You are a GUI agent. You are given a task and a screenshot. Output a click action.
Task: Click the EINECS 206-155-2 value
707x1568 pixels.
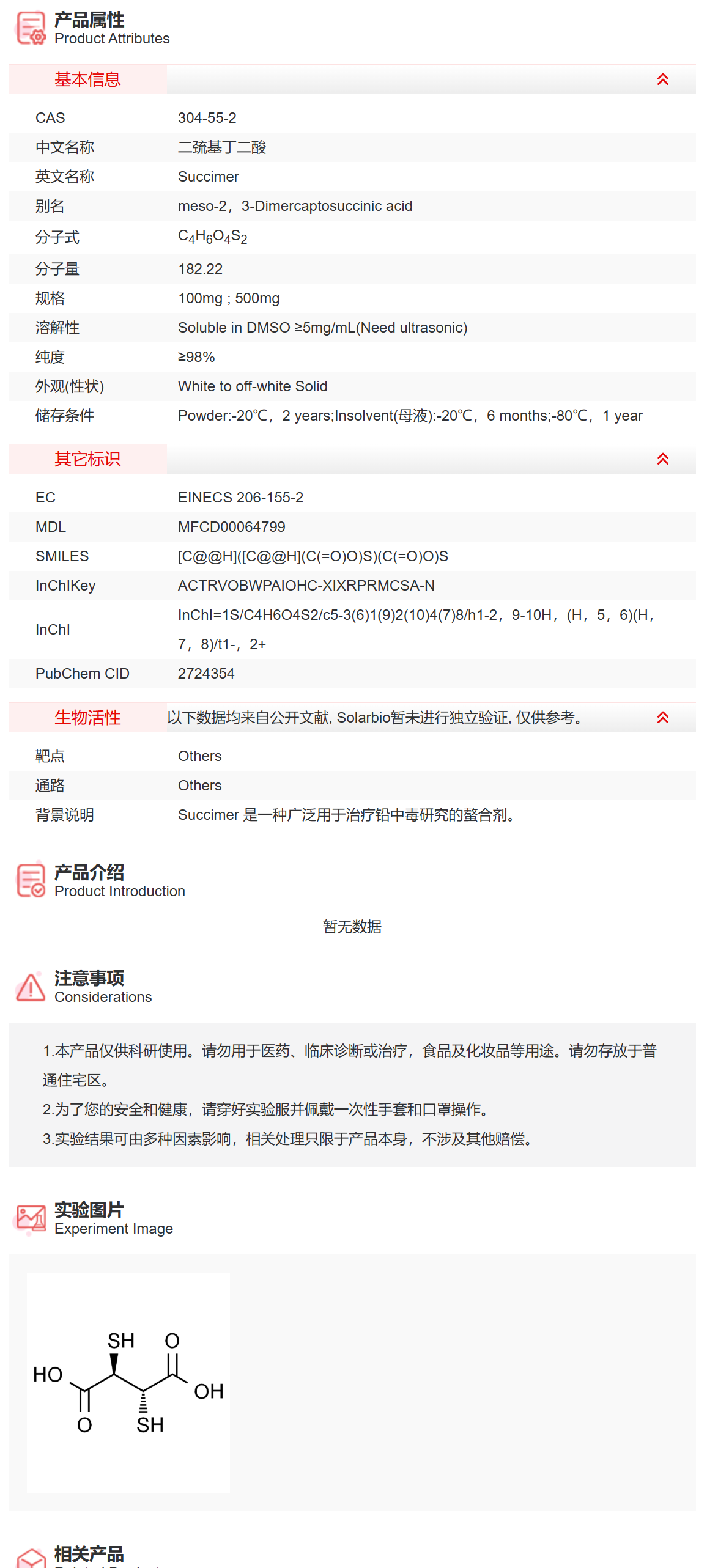[240, 498]
